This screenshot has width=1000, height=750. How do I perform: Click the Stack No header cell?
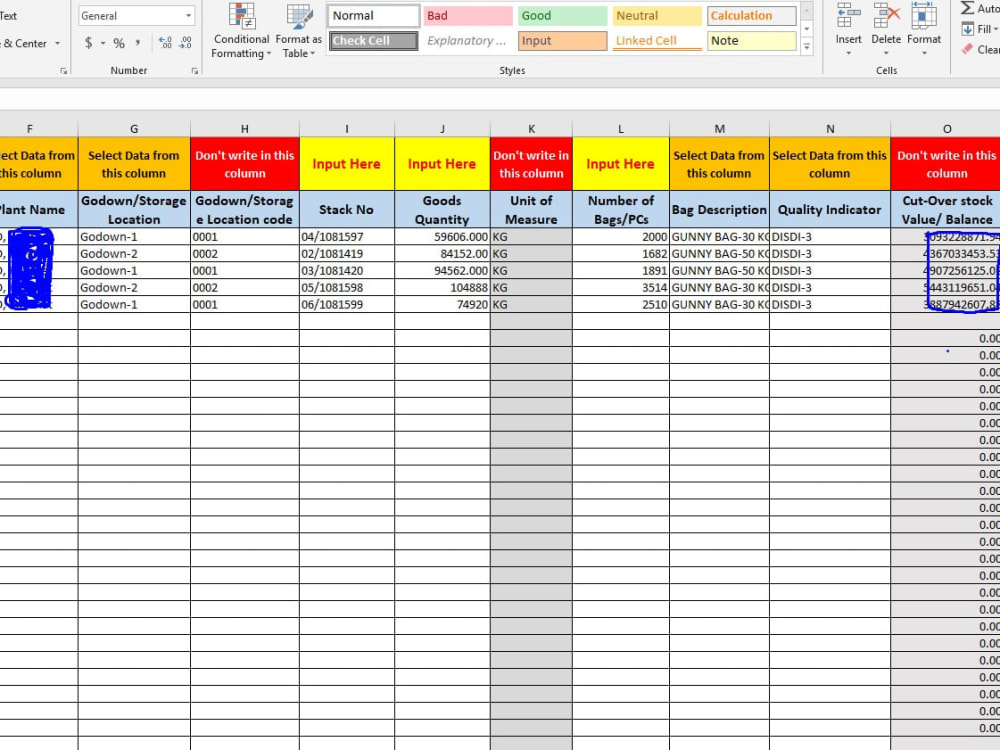click(347, 209)
